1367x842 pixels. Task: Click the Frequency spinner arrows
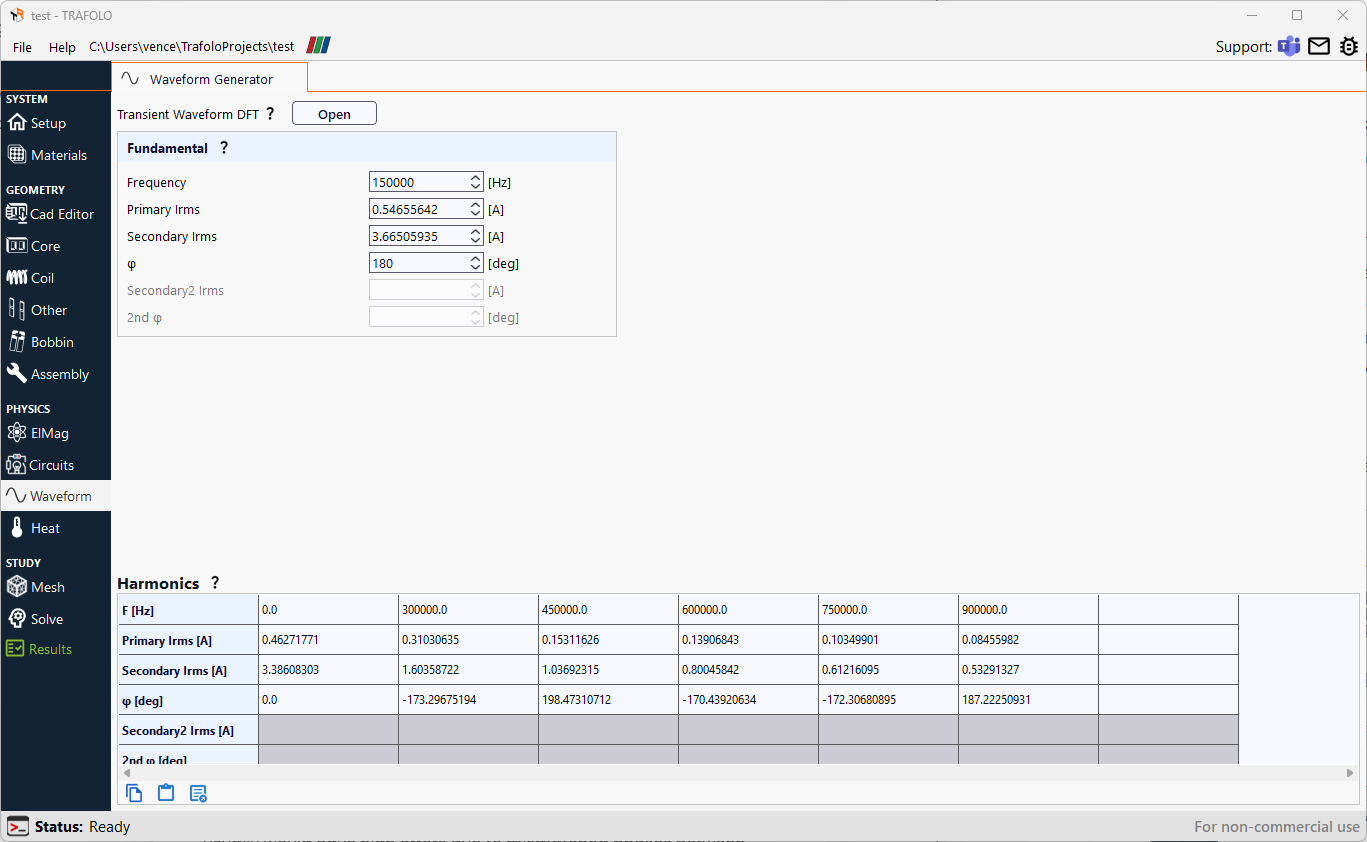coord(475,182)
